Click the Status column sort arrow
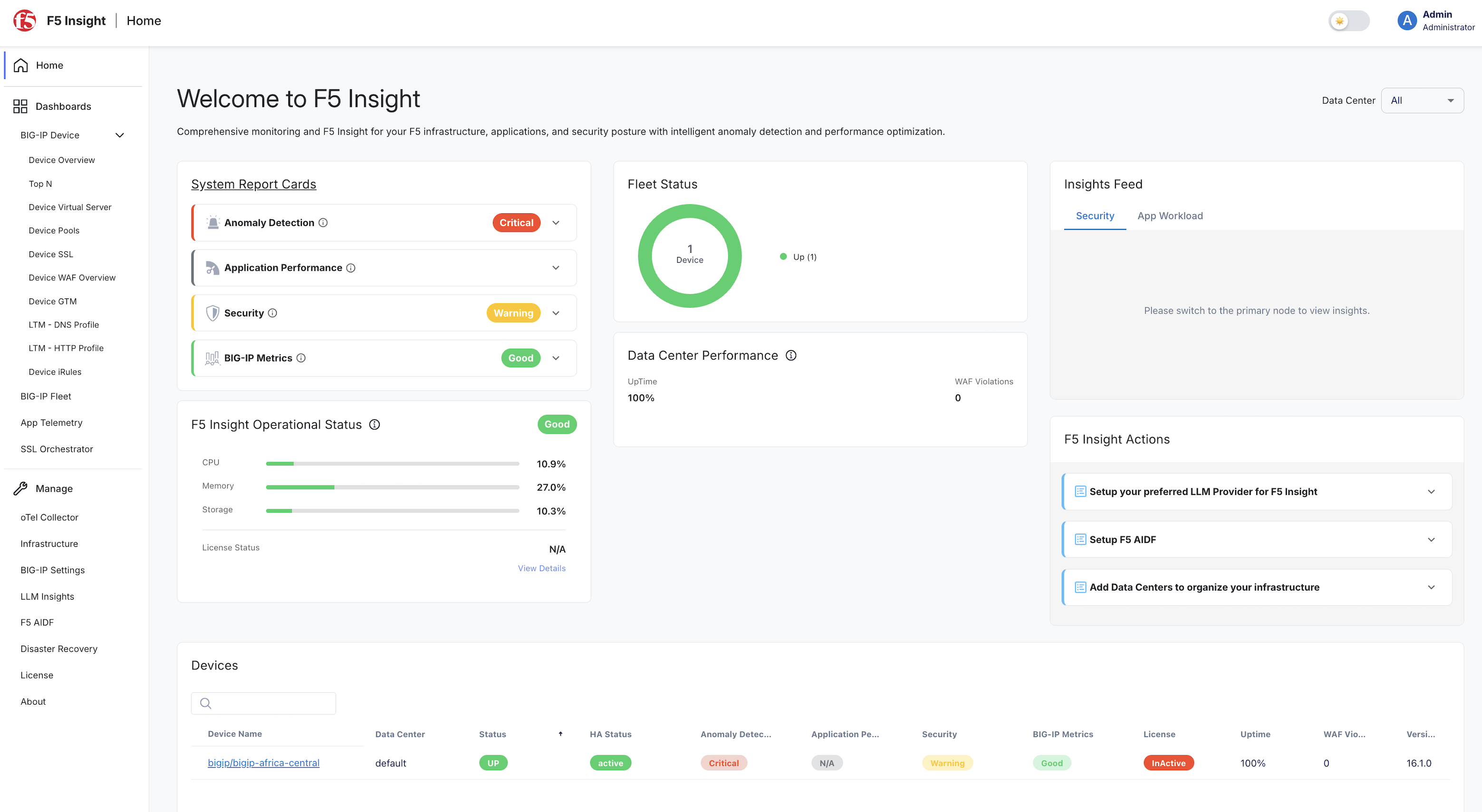This screenshot has width=1482, height=812. (560, 734)
